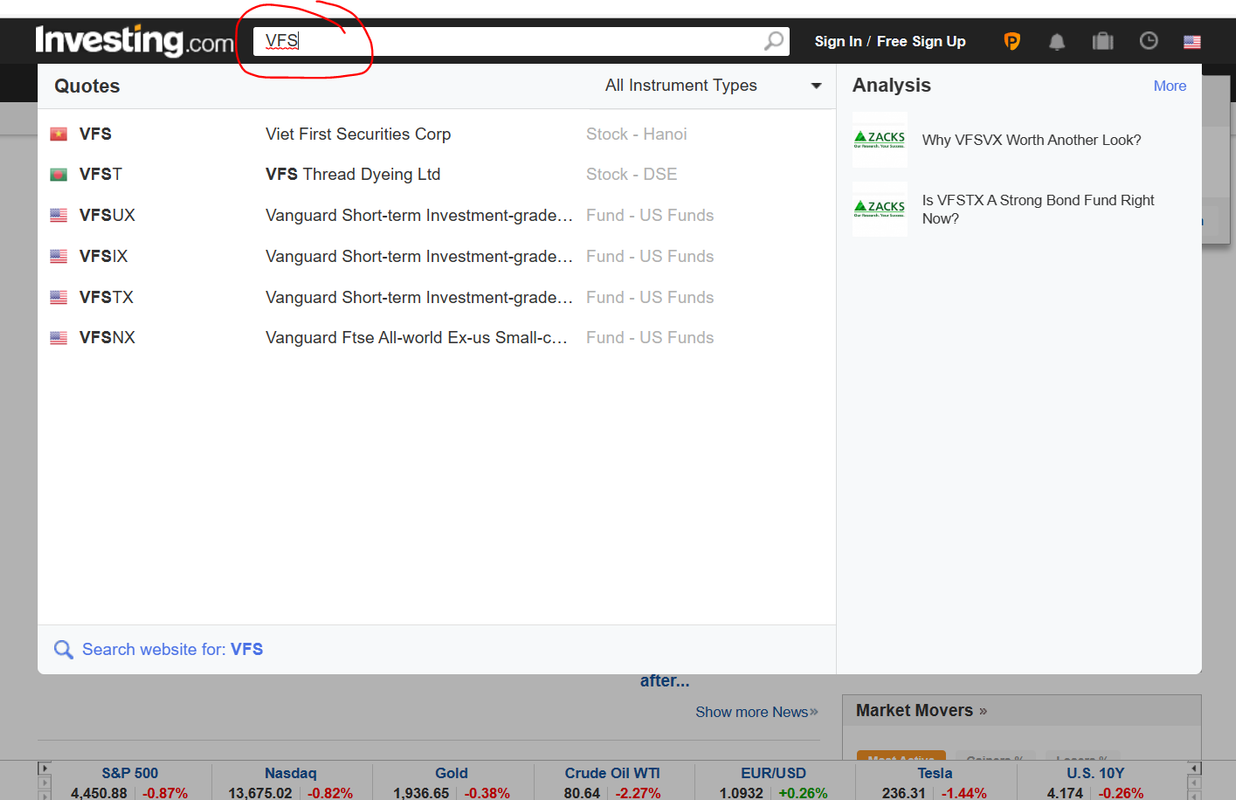Click the Zacks logo for VFSTX article
The height and width of the screenshot is (800, 1236).
[x=880, y=209]
